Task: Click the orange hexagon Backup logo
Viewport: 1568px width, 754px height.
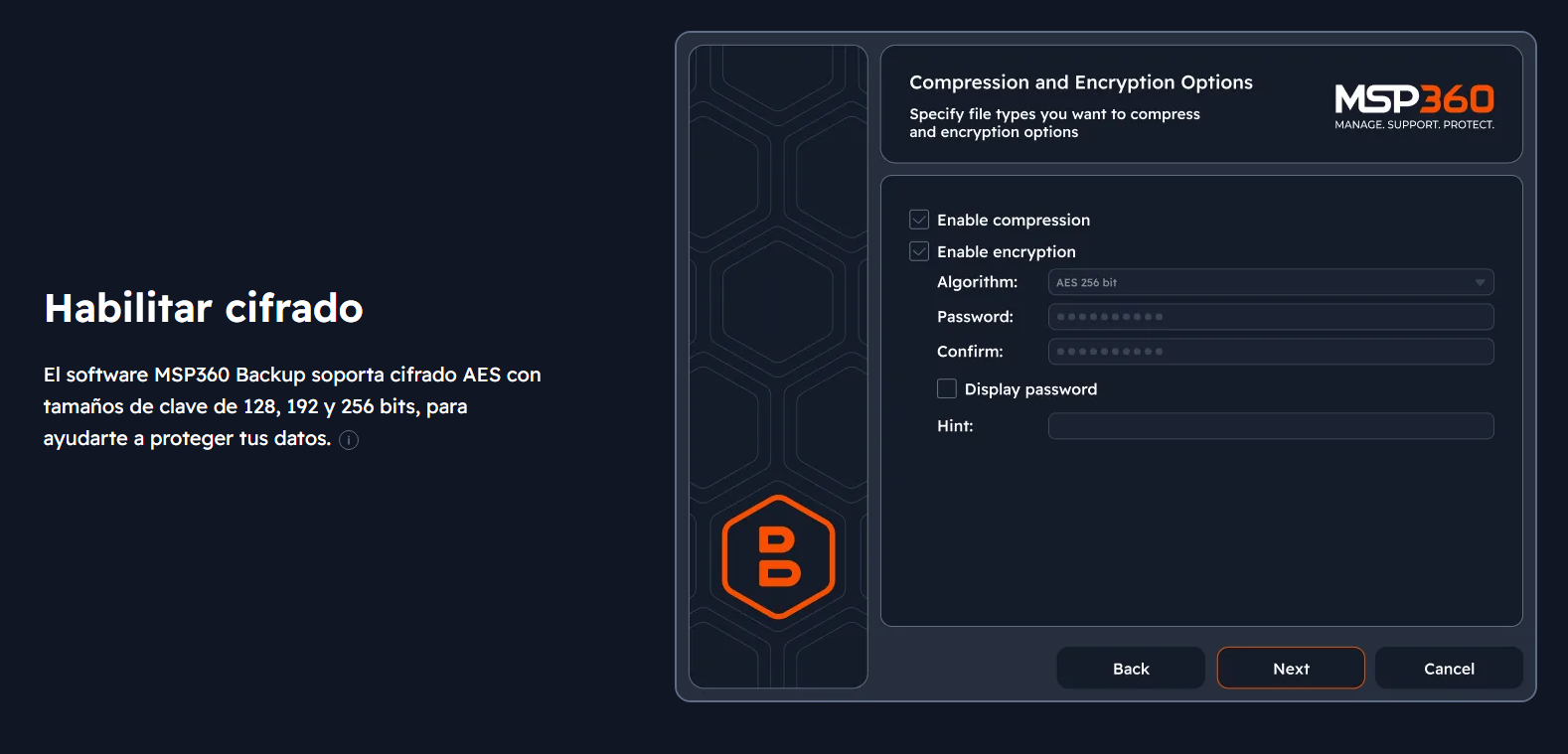Action: [x=778, y=556]
